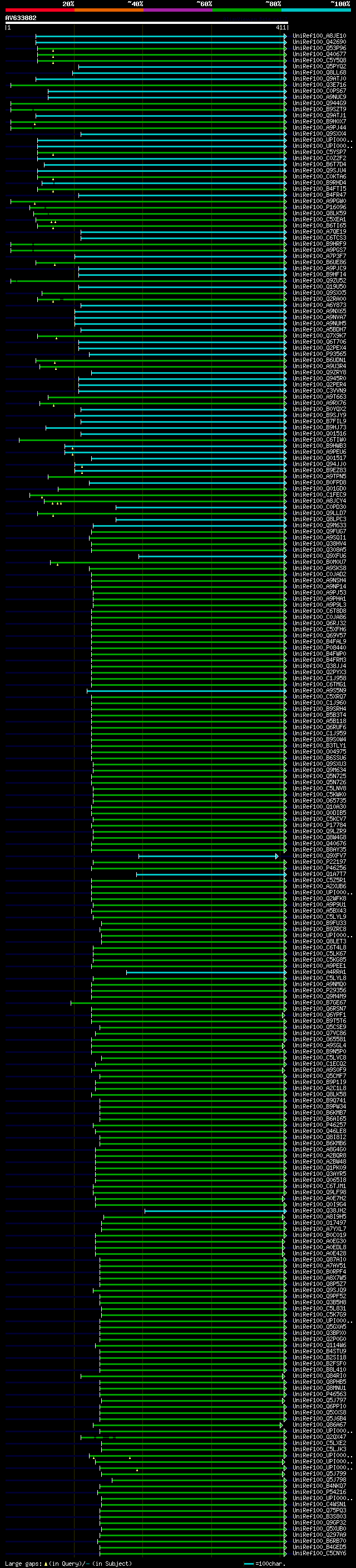Open hit UniRef100_Q42690

pos(319,42)
